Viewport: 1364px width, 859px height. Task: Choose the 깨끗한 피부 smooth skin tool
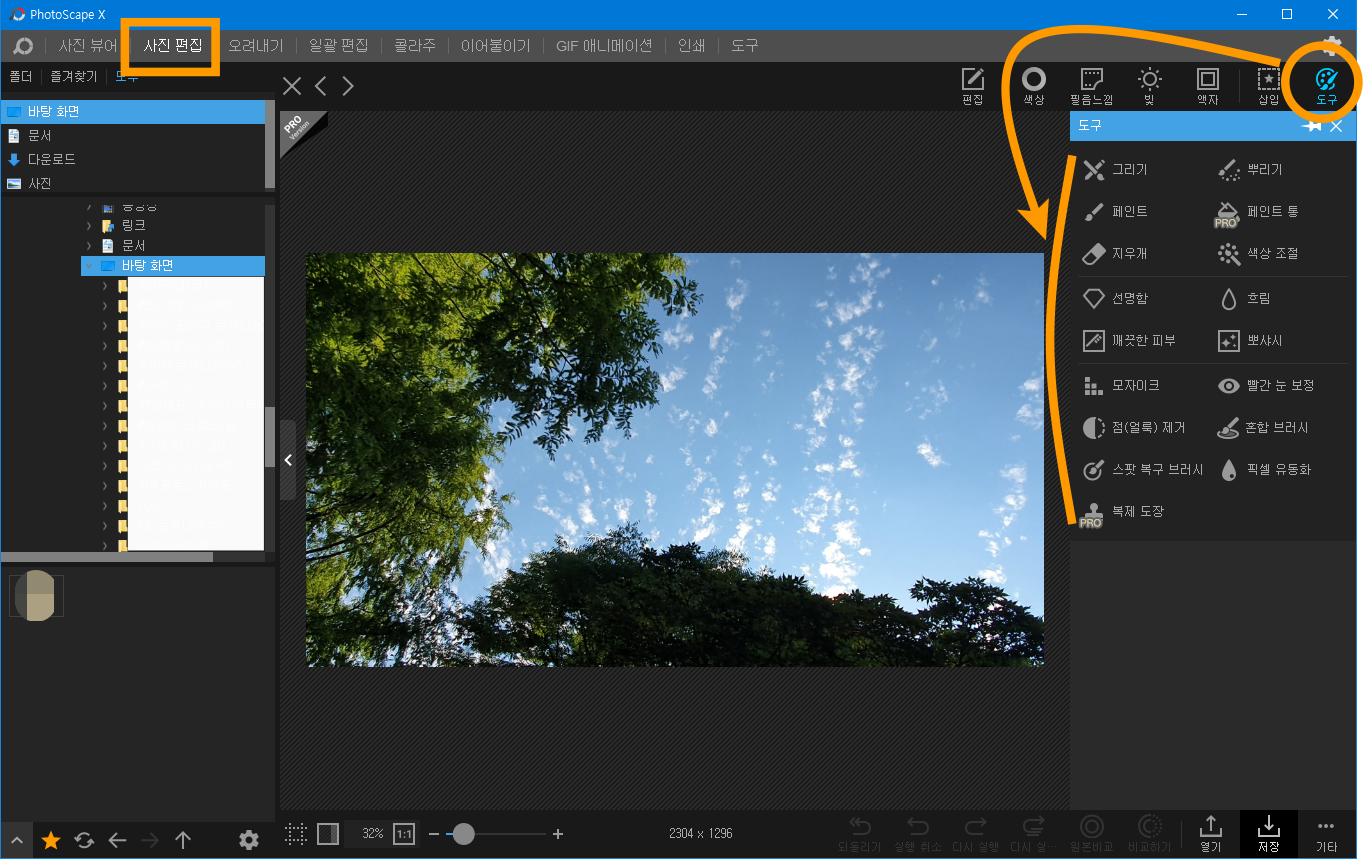1130,341
